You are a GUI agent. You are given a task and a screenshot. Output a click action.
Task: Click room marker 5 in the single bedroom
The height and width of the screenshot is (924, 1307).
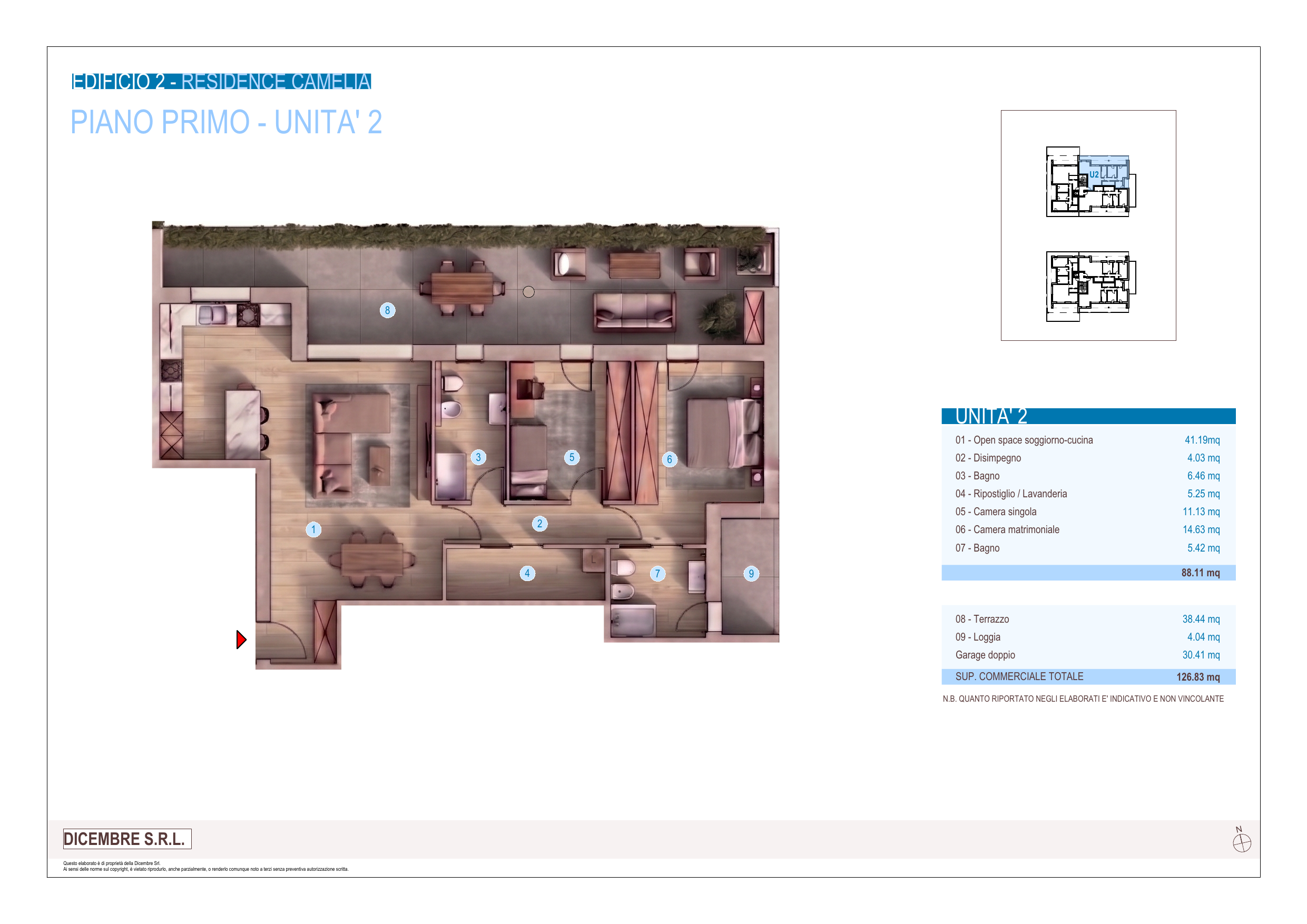tap(572, 457)
